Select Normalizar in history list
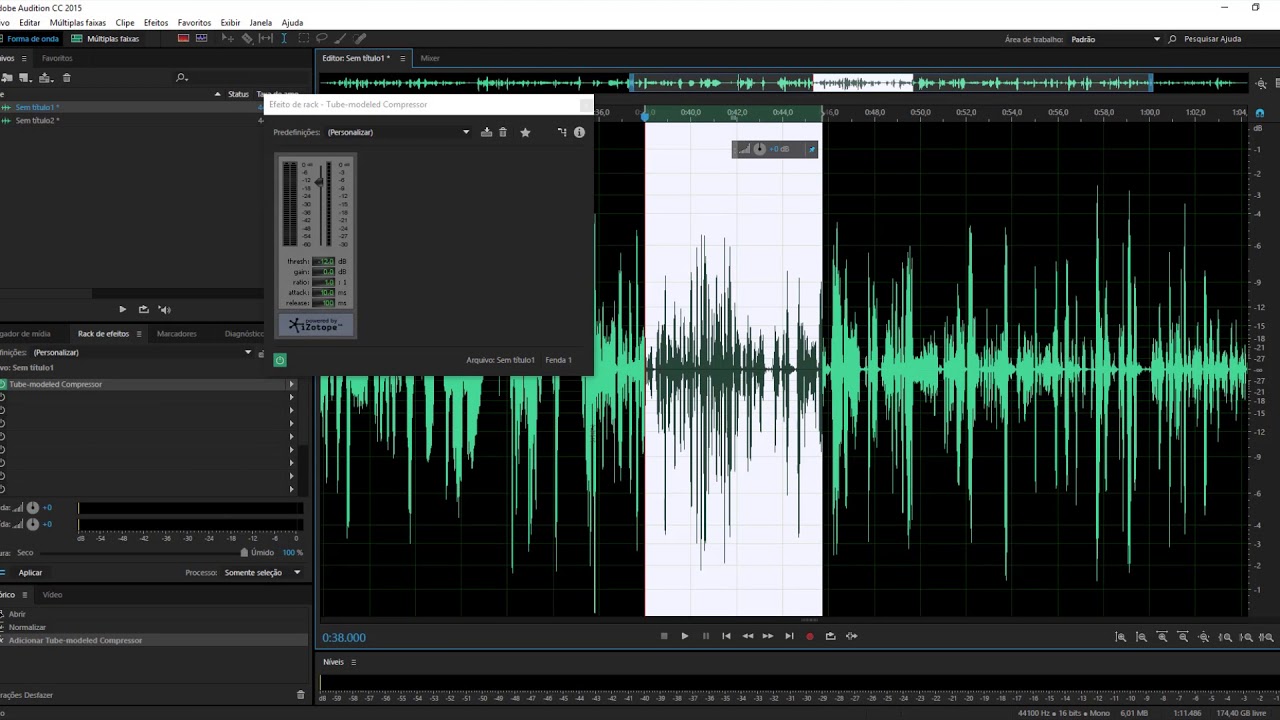 pos(27,627)
